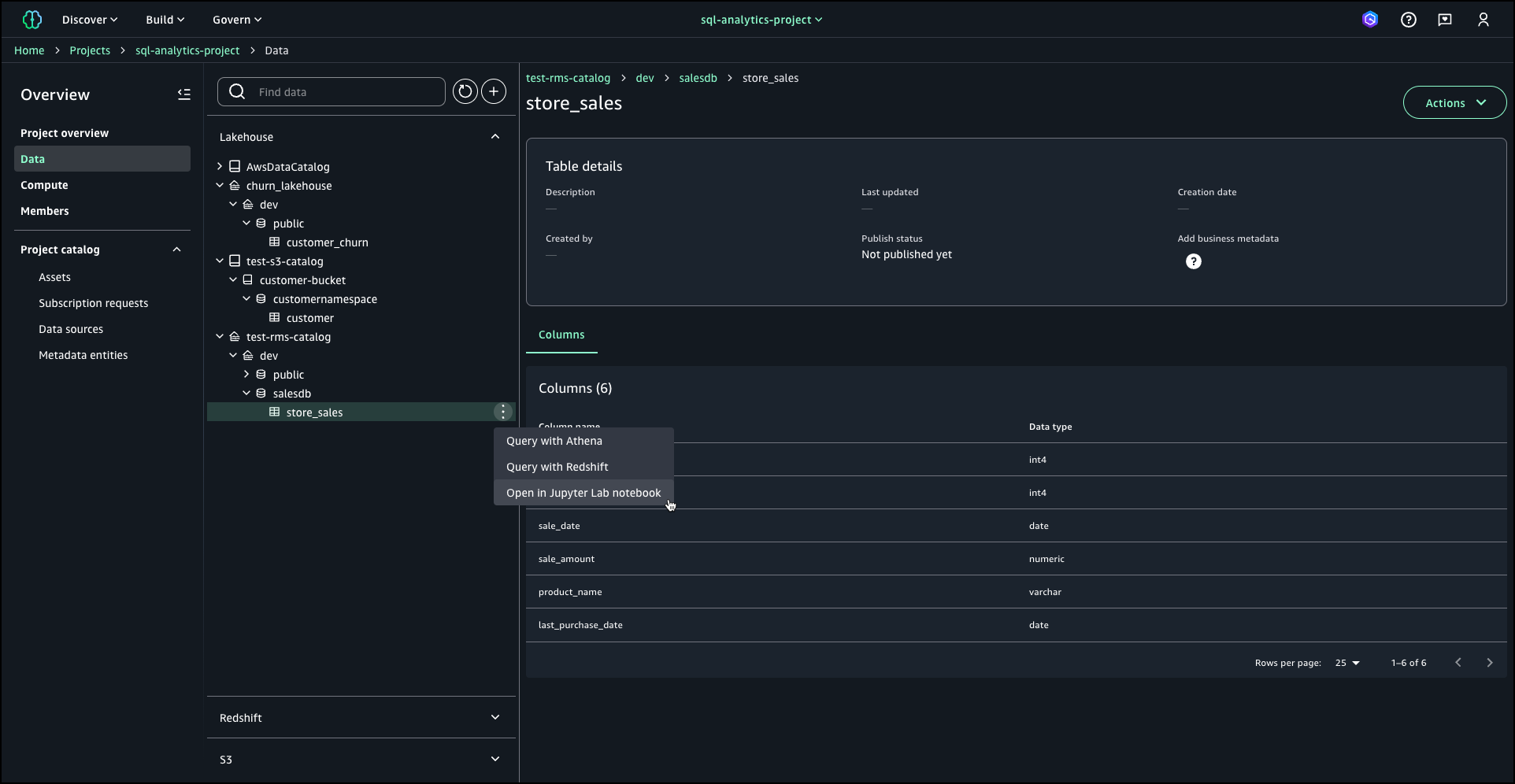Open Compute in sidebar
This screenshot has width=1515, height=784.
click(x=44, y=185)
